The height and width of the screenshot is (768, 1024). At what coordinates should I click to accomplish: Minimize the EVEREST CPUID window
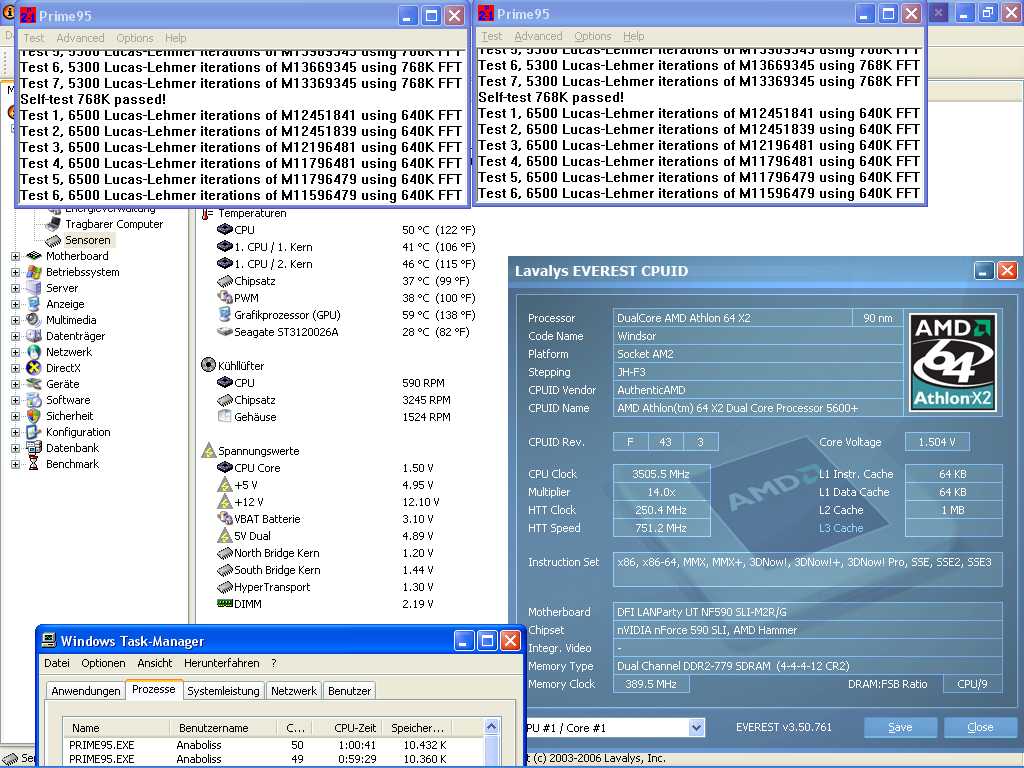pos(984,270)
